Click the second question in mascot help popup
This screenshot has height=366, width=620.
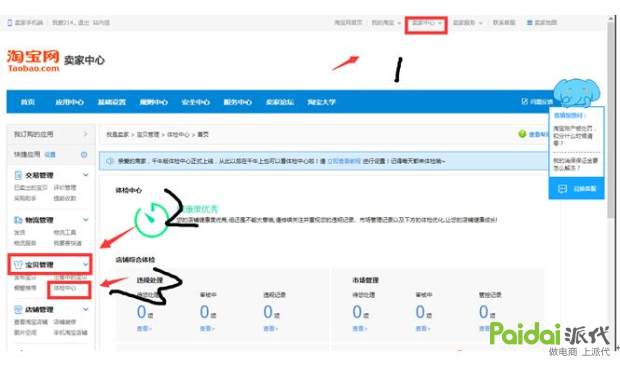coord(575,164)
